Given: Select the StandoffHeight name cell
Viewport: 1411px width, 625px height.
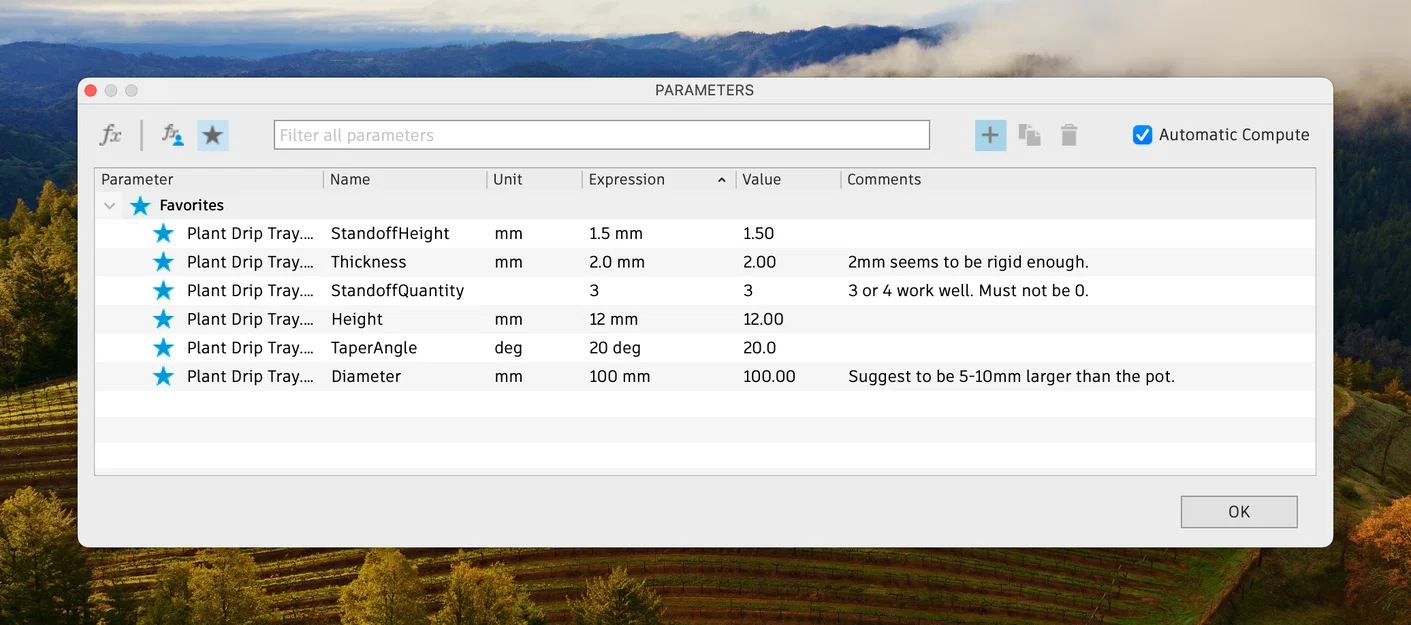Looking at the screenshot, I should (390, 233).
